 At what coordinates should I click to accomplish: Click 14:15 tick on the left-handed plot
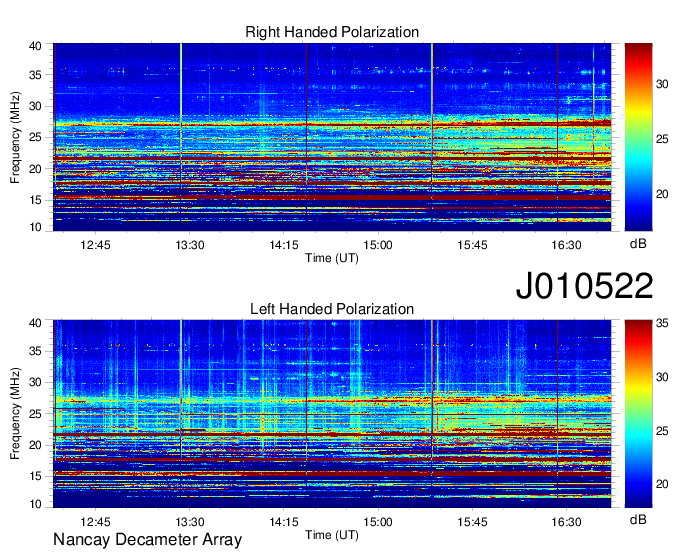click(x=284, y=522)
